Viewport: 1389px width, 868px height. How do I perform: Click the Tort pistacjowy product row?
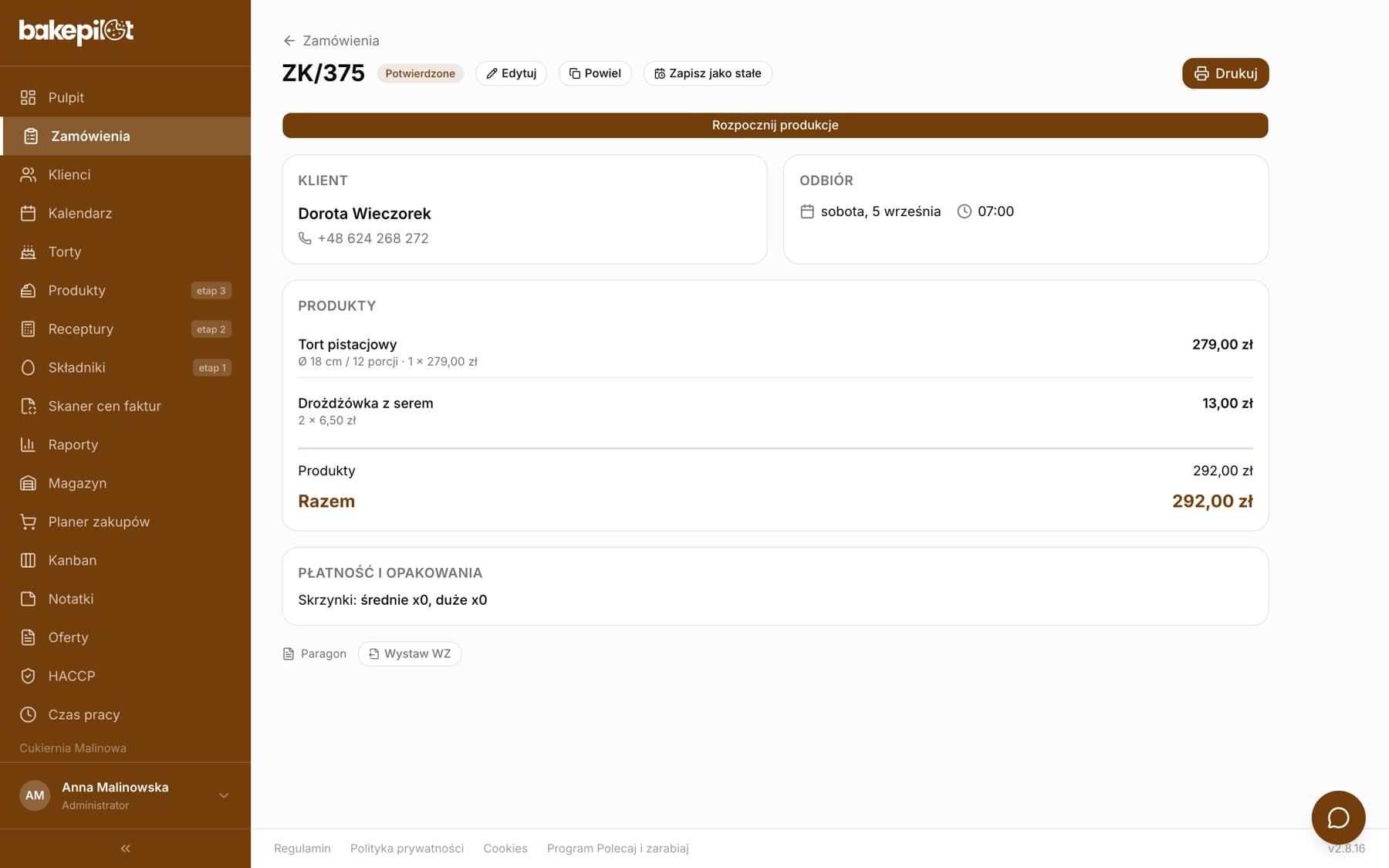click(775, 352)
